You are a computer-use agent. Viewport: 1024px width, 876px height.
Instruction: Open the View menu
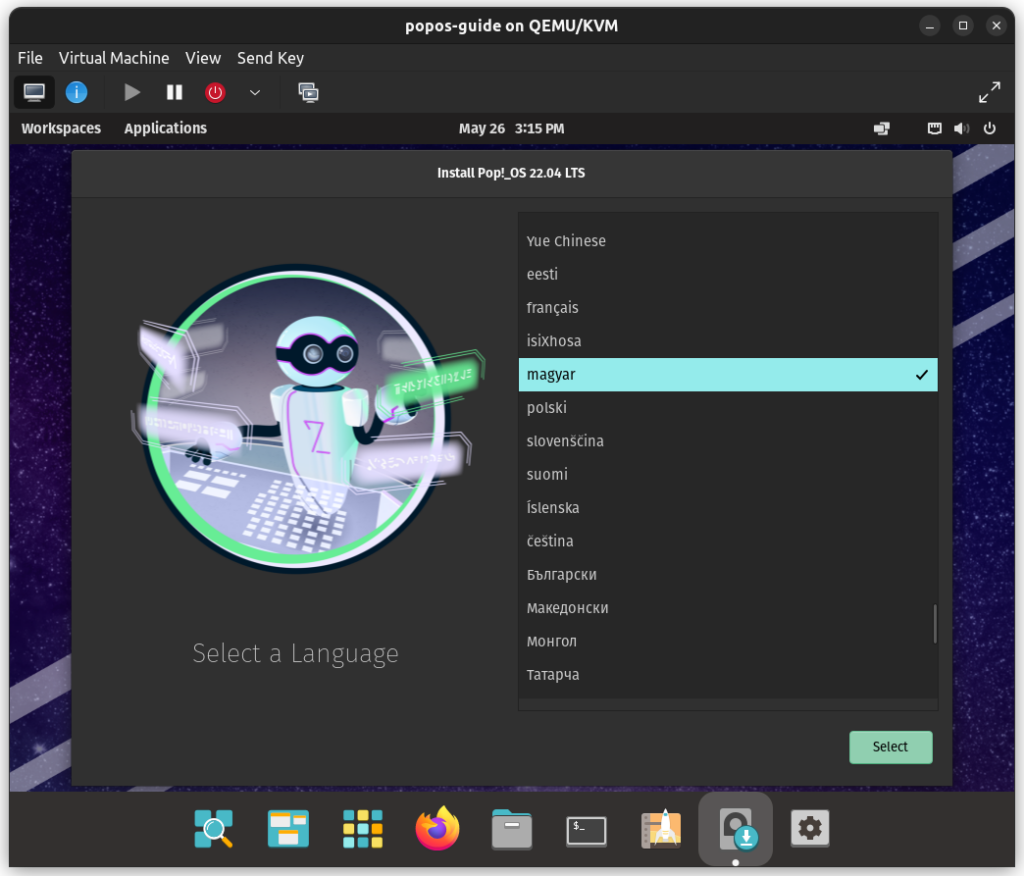(x=203, y=58)
